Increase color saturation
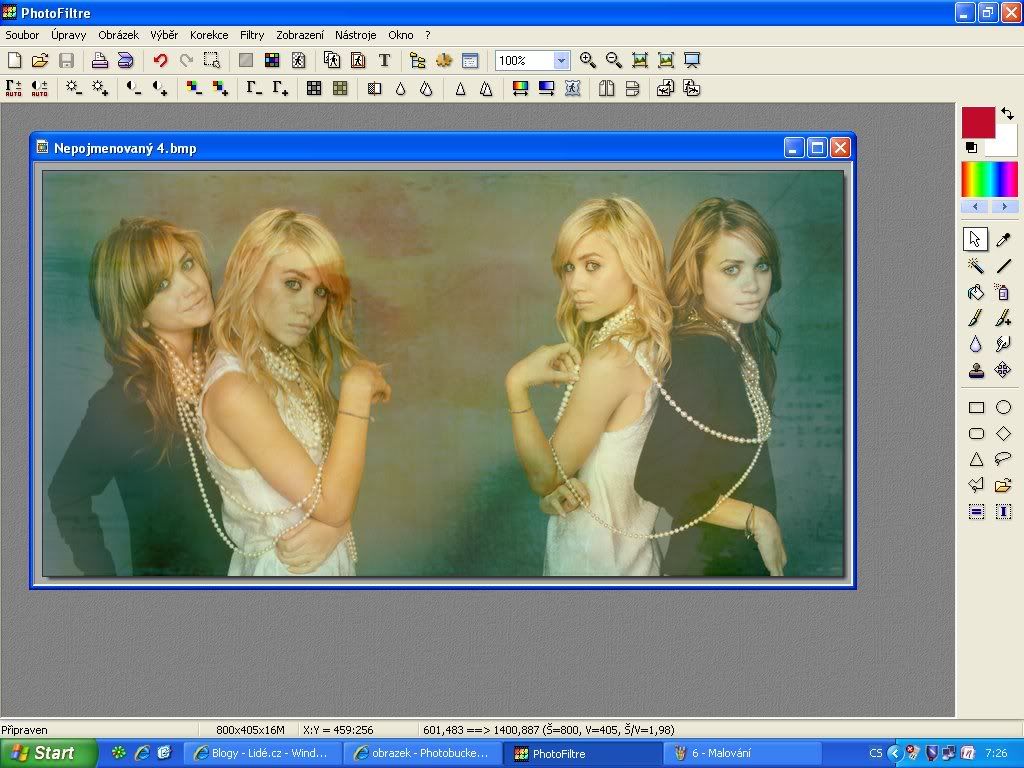1024x768 pixels. tap(220, 88)
